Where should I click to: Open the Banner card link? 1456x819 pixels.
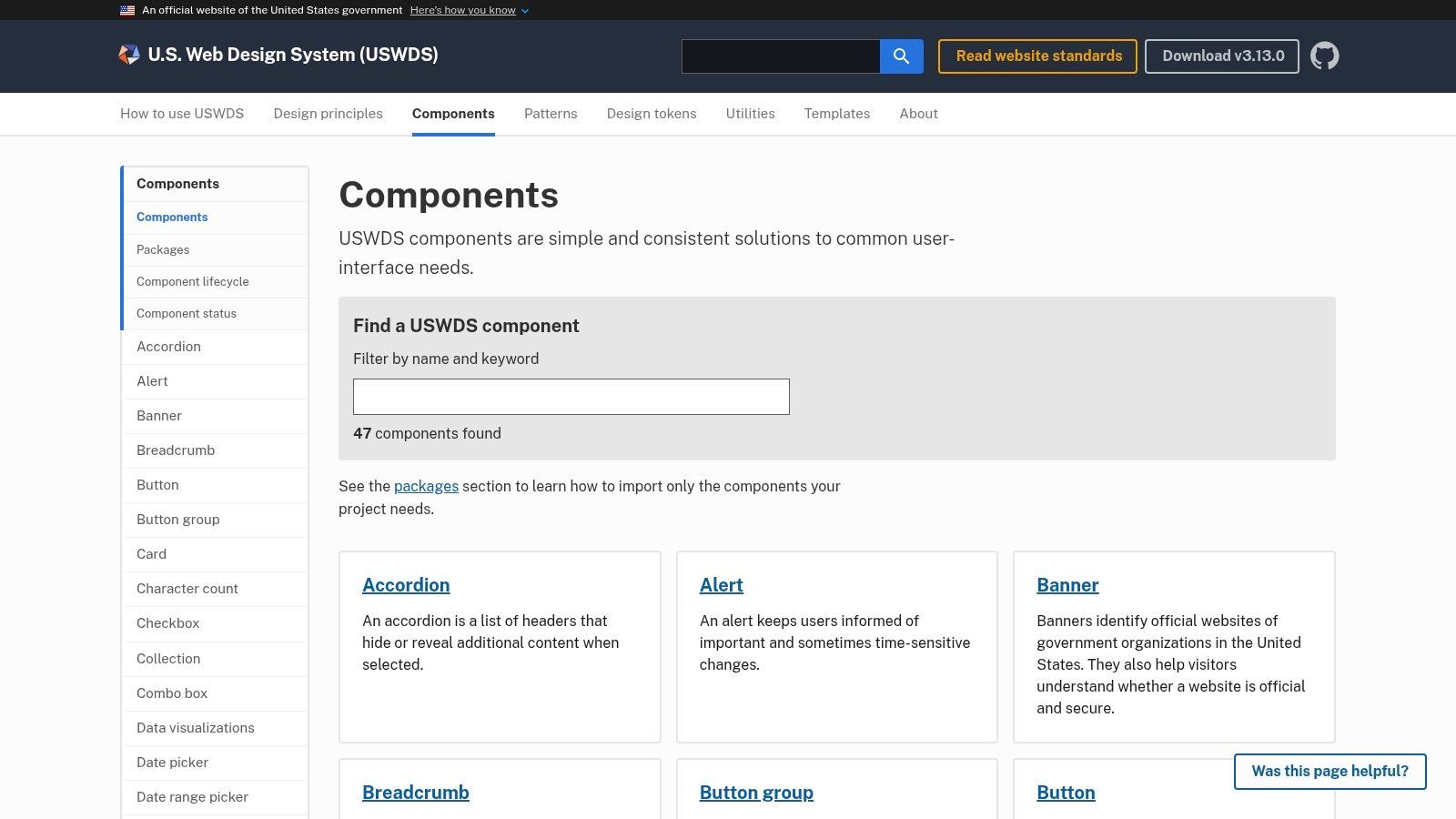1067,585
